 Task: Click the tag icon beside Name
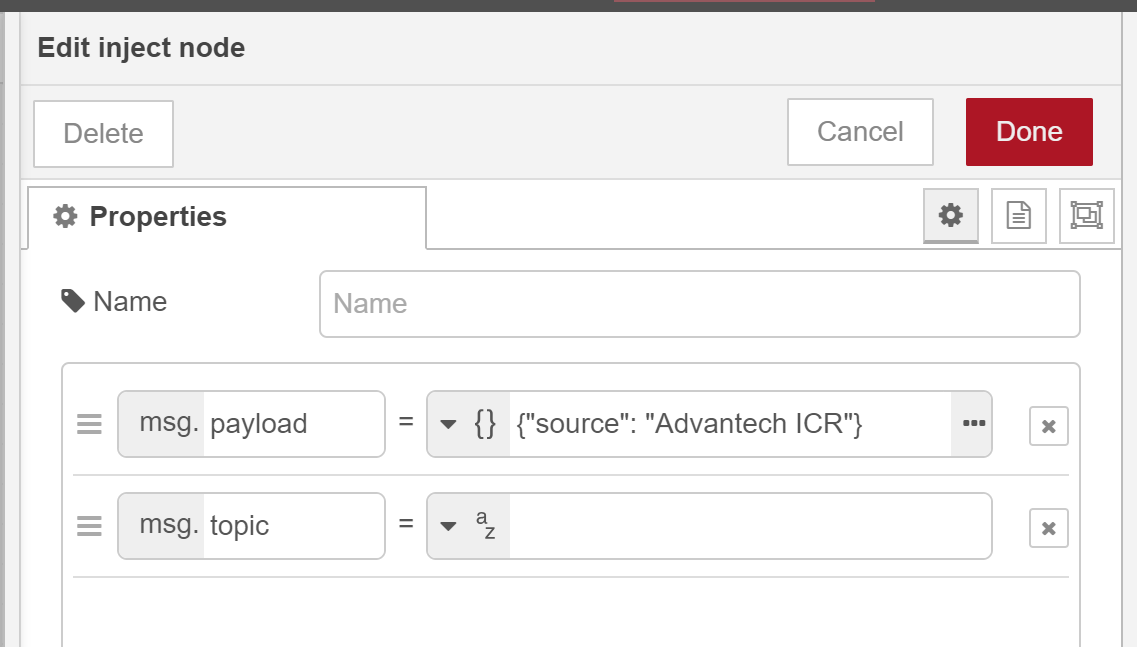pyautogui.click(x=73, y=301)
